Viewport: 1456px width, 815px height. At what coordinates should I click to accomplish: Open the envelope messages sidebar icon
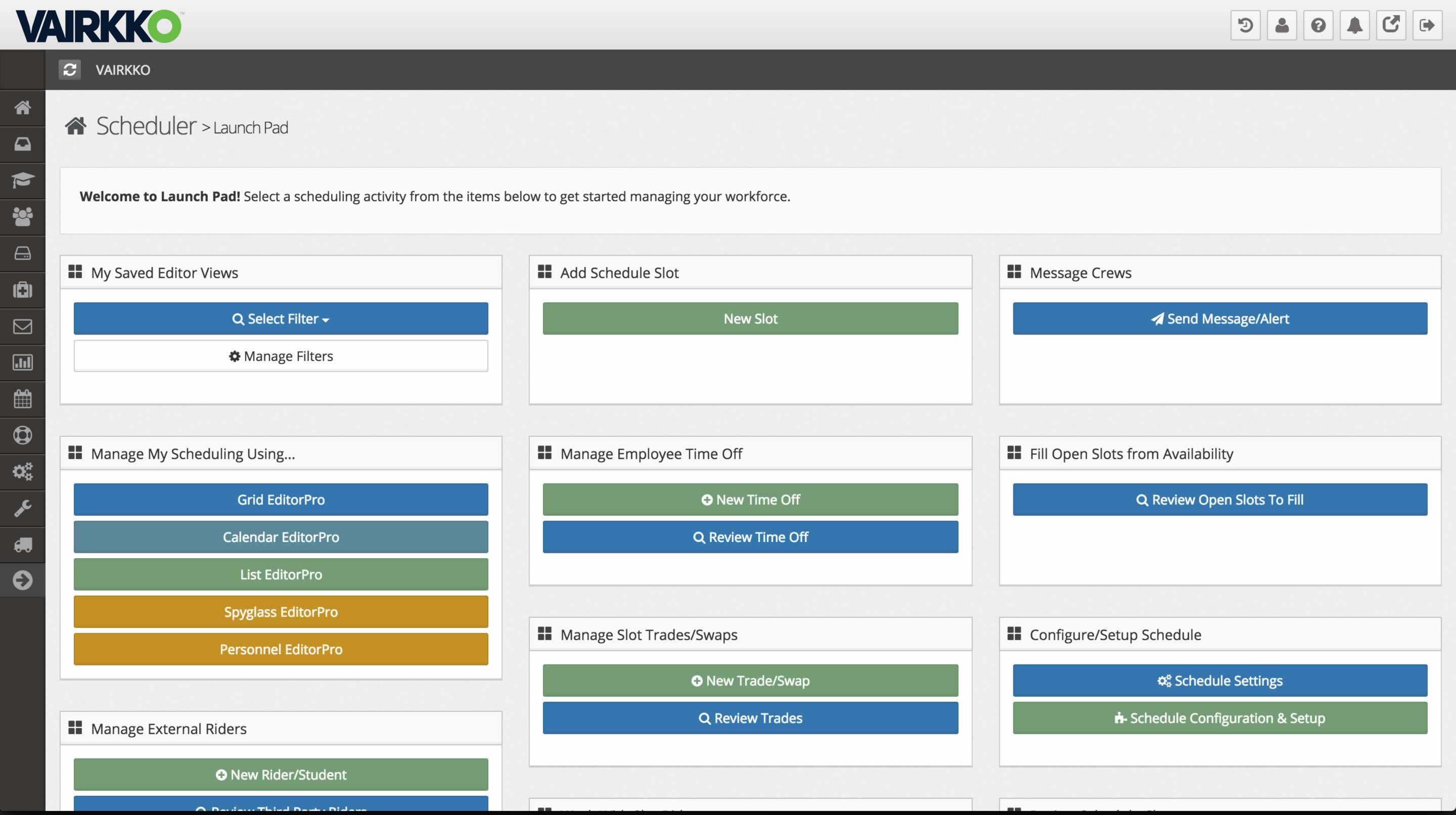point(23,326)
